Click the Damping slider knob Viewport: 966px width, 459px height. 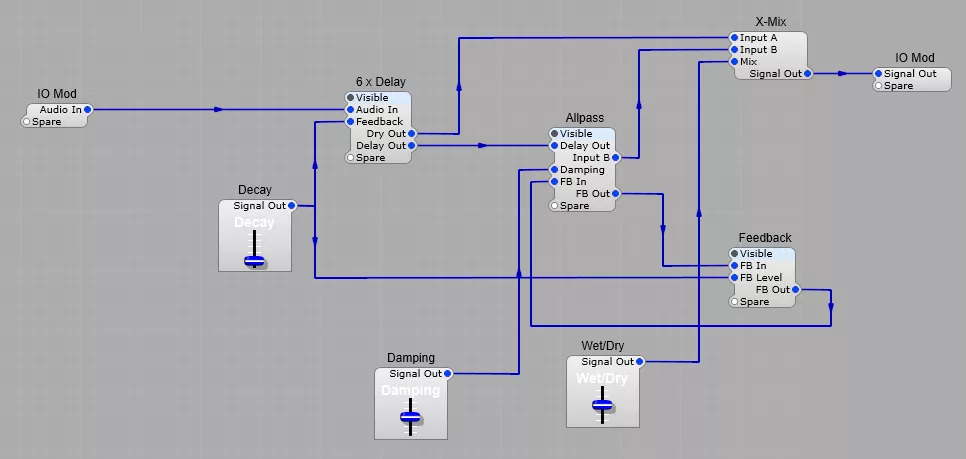[x=410, y=417]
